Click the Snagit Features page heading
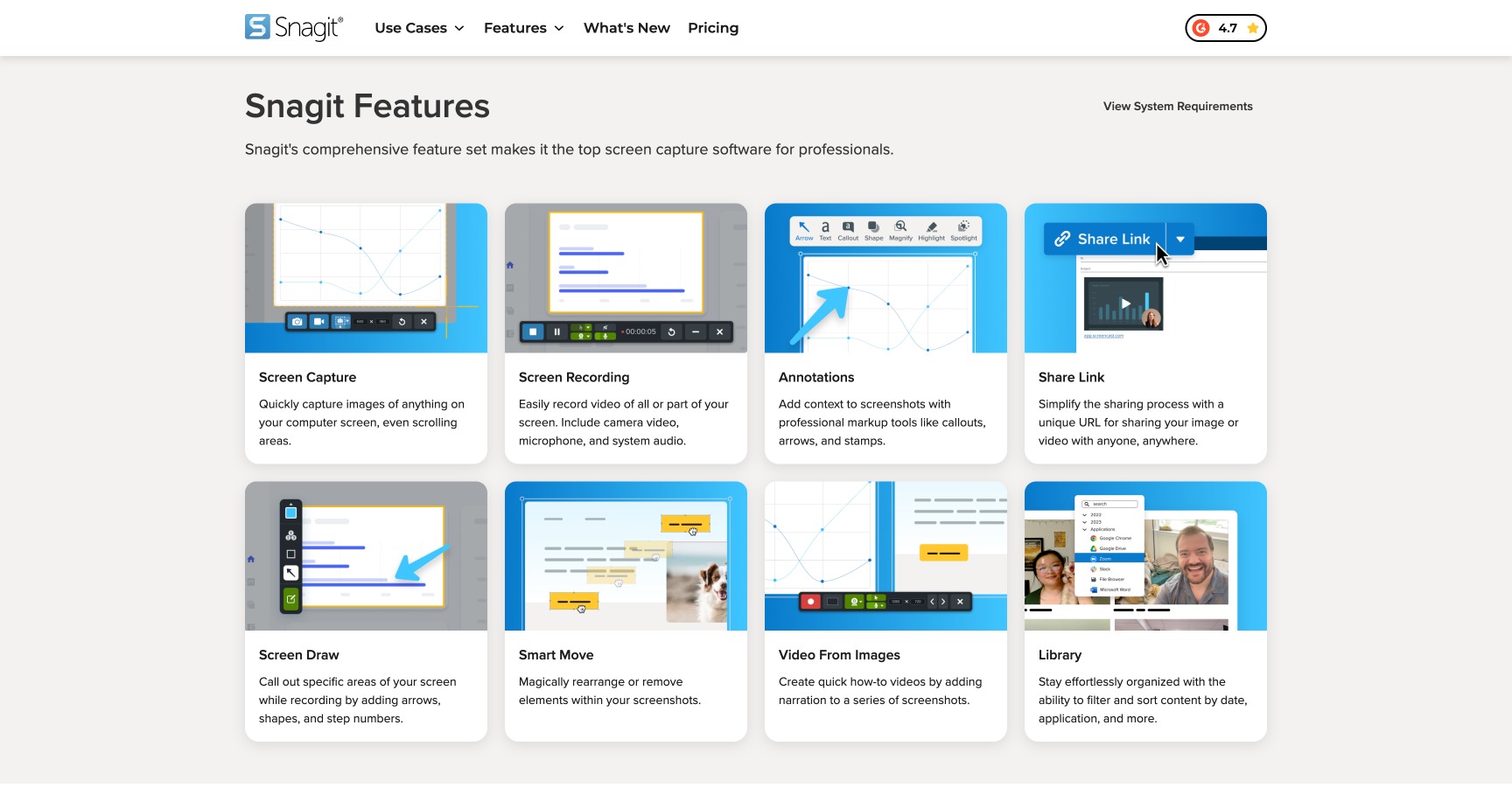This screenshot has width=1512, height=802. pos(367,106)
